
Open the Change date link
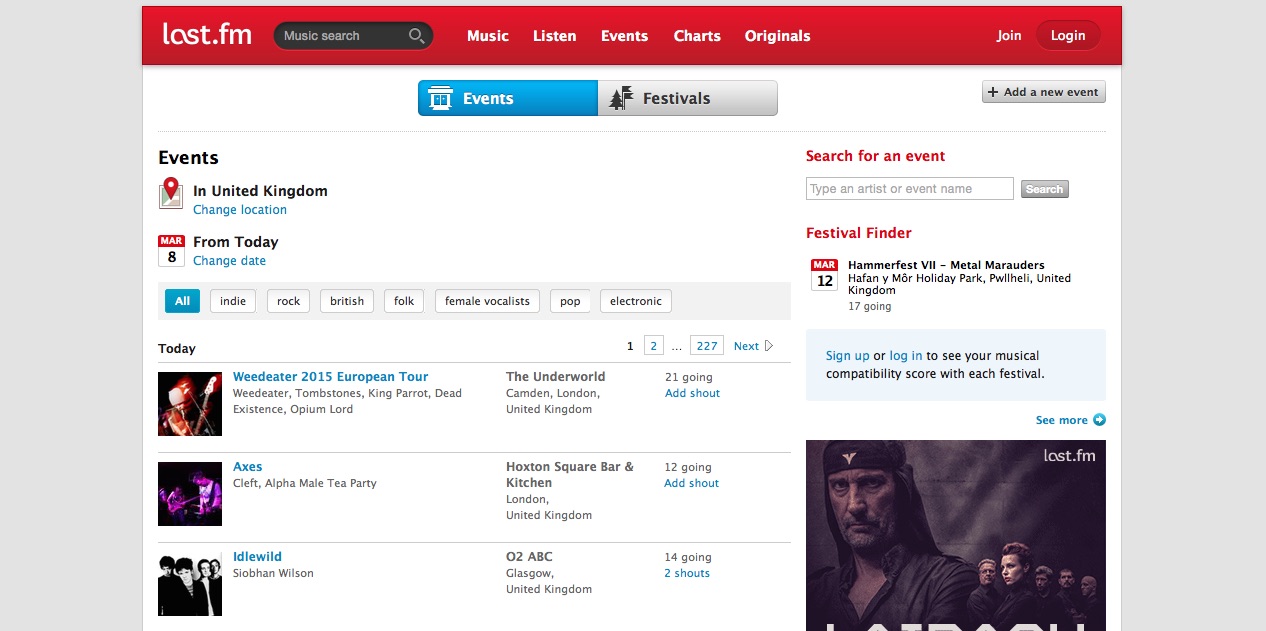229,261
